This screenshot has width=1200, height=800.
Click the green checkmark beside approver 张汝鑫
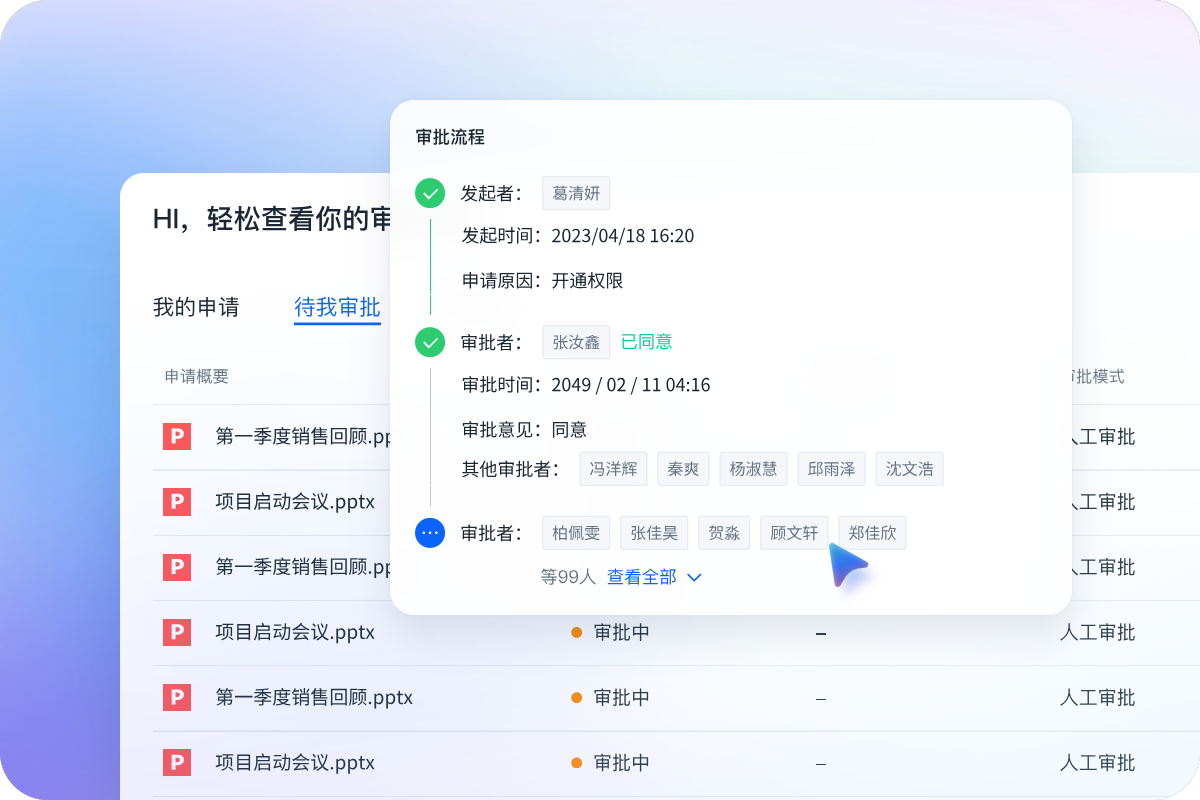(x=430, y=343)
